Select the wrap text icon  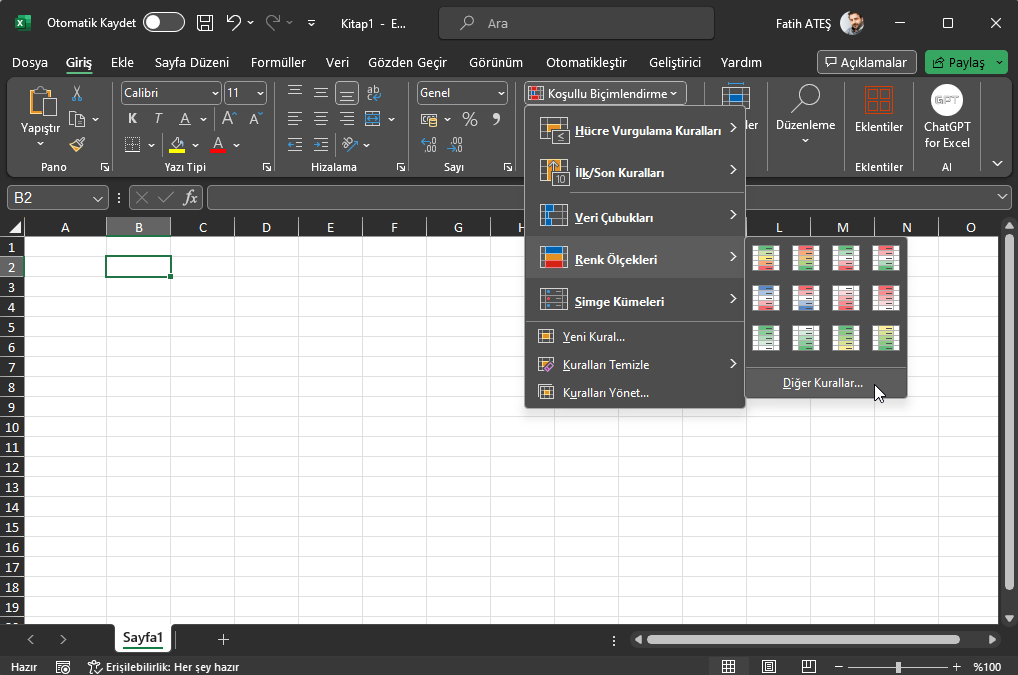coord(373,93)
